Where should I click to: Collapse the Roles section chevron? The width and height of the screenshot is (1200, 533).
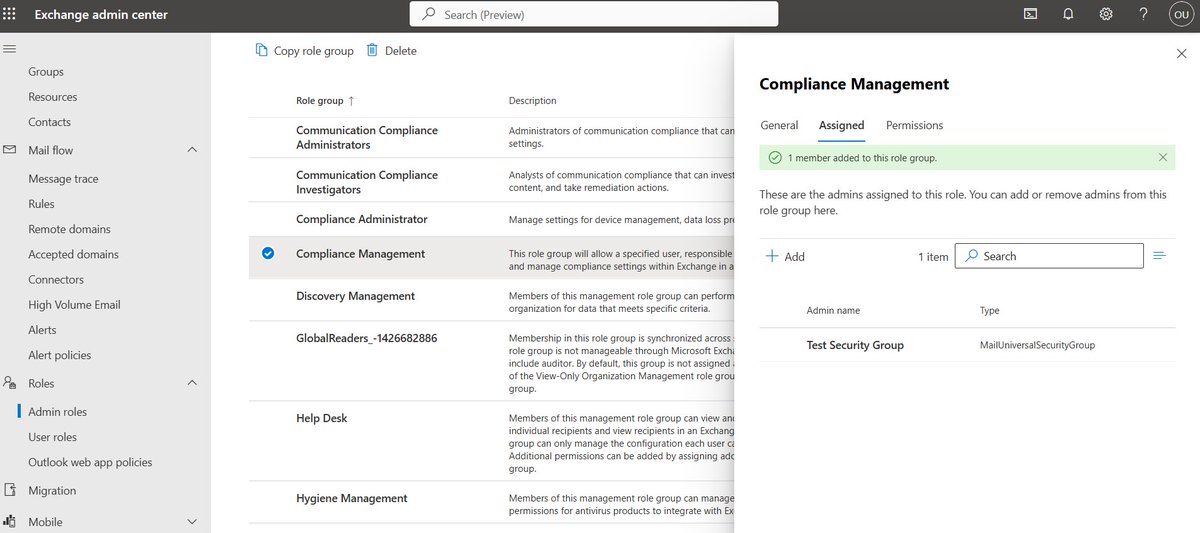point(192,383)
